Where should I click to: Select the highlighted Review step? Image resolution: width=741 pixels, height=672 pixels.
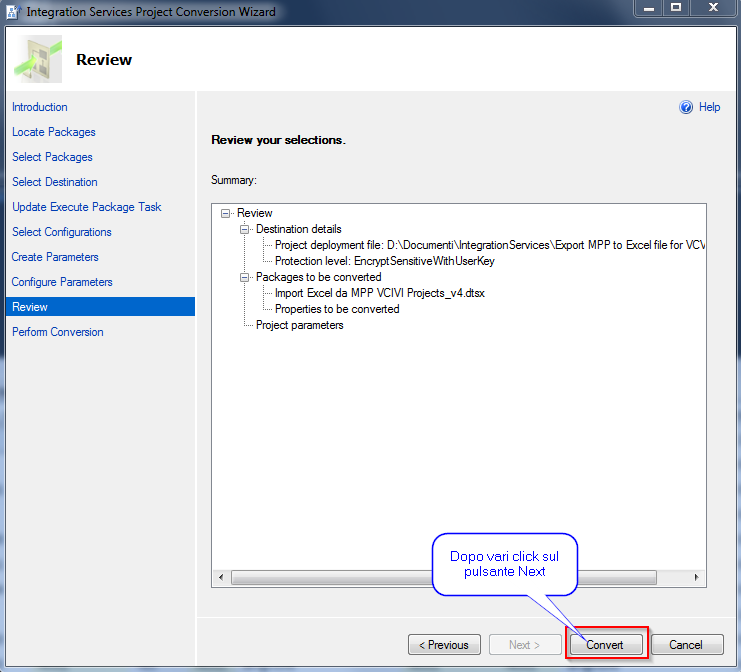[x=101, y=307]
